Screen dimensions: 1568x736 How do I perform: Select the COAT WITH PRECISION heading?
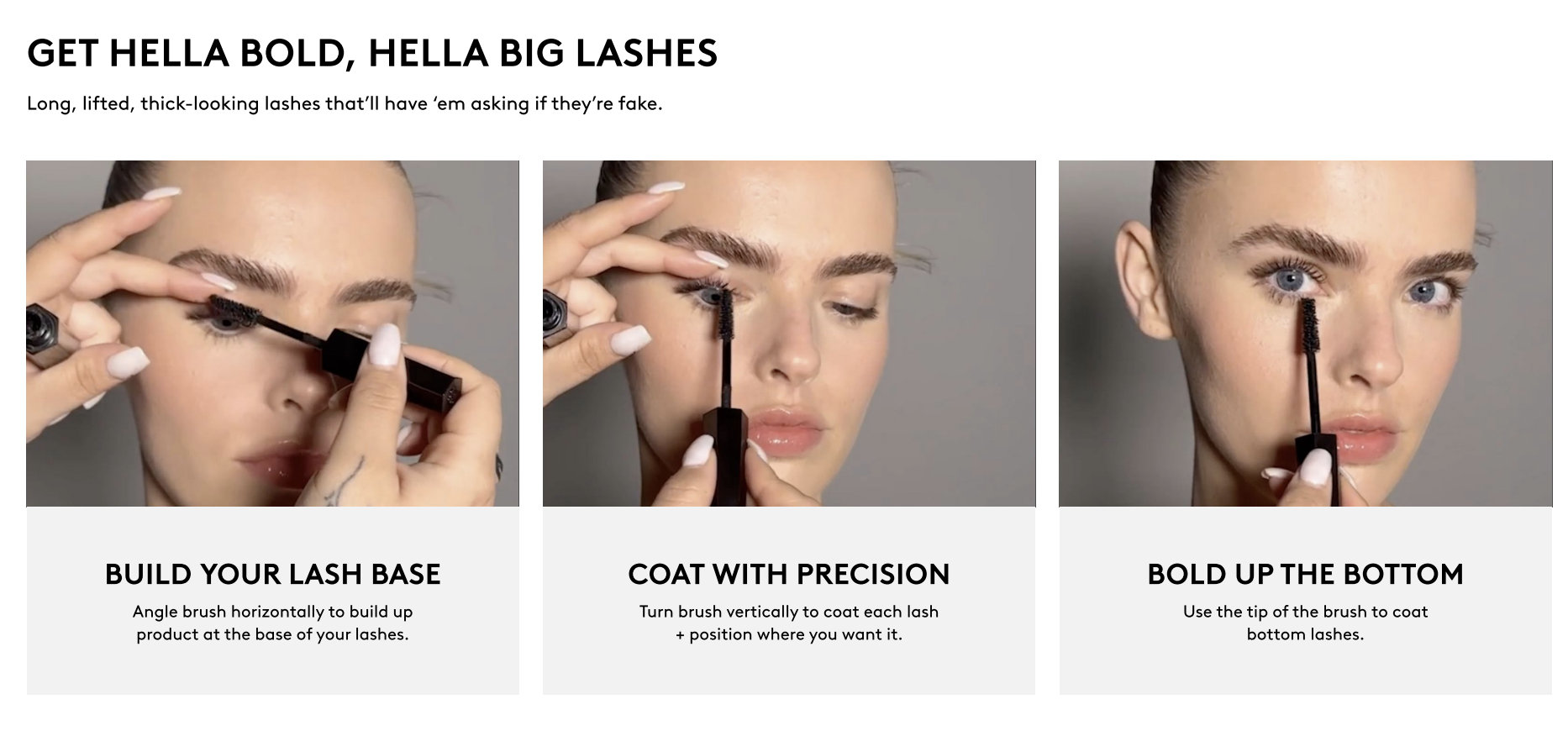point(789,574)
